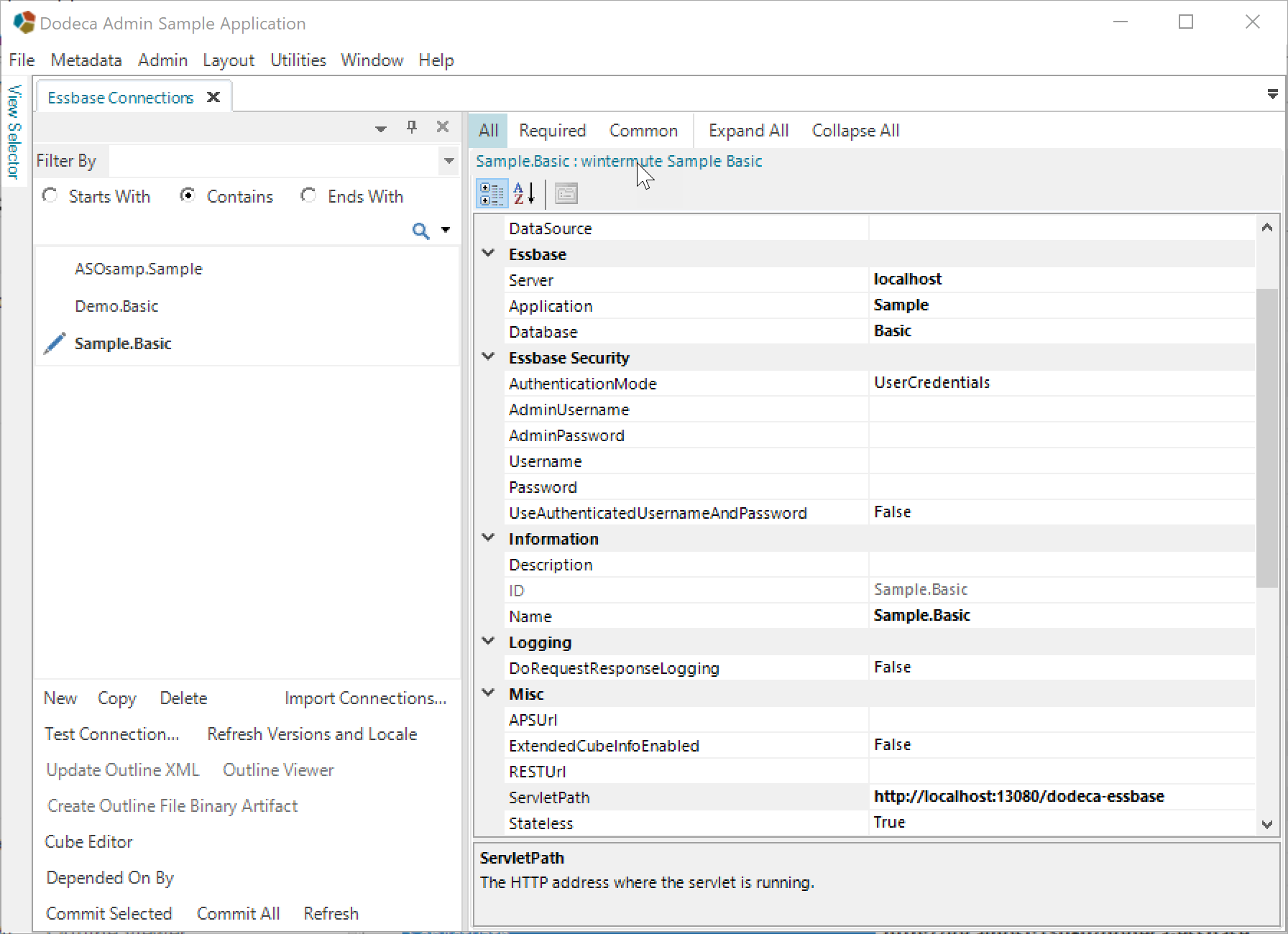
Task: Open the Utilities menu
Action: [x=298, y=60]
